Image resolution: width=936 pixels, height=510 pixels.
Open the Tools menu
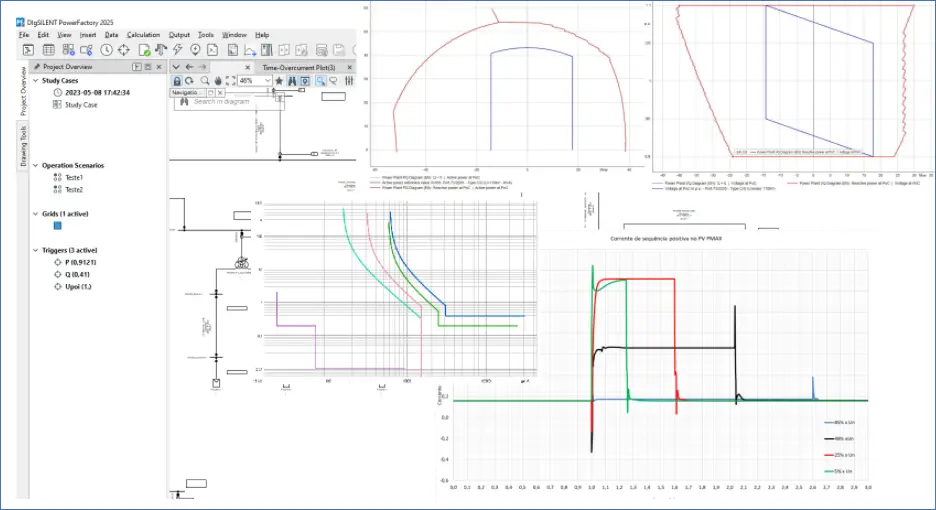pyautogui.click(x=205, y=35)
